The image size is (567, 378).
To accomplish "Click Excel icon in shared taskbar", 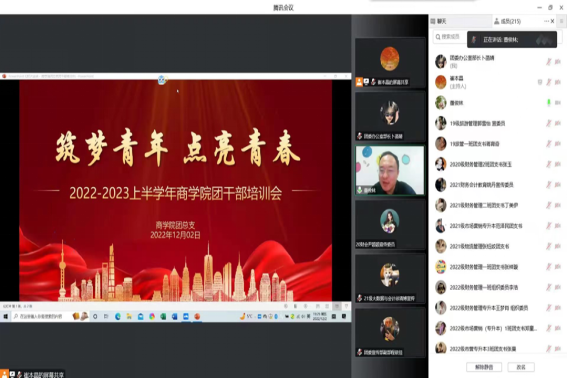I will [163, 317].
